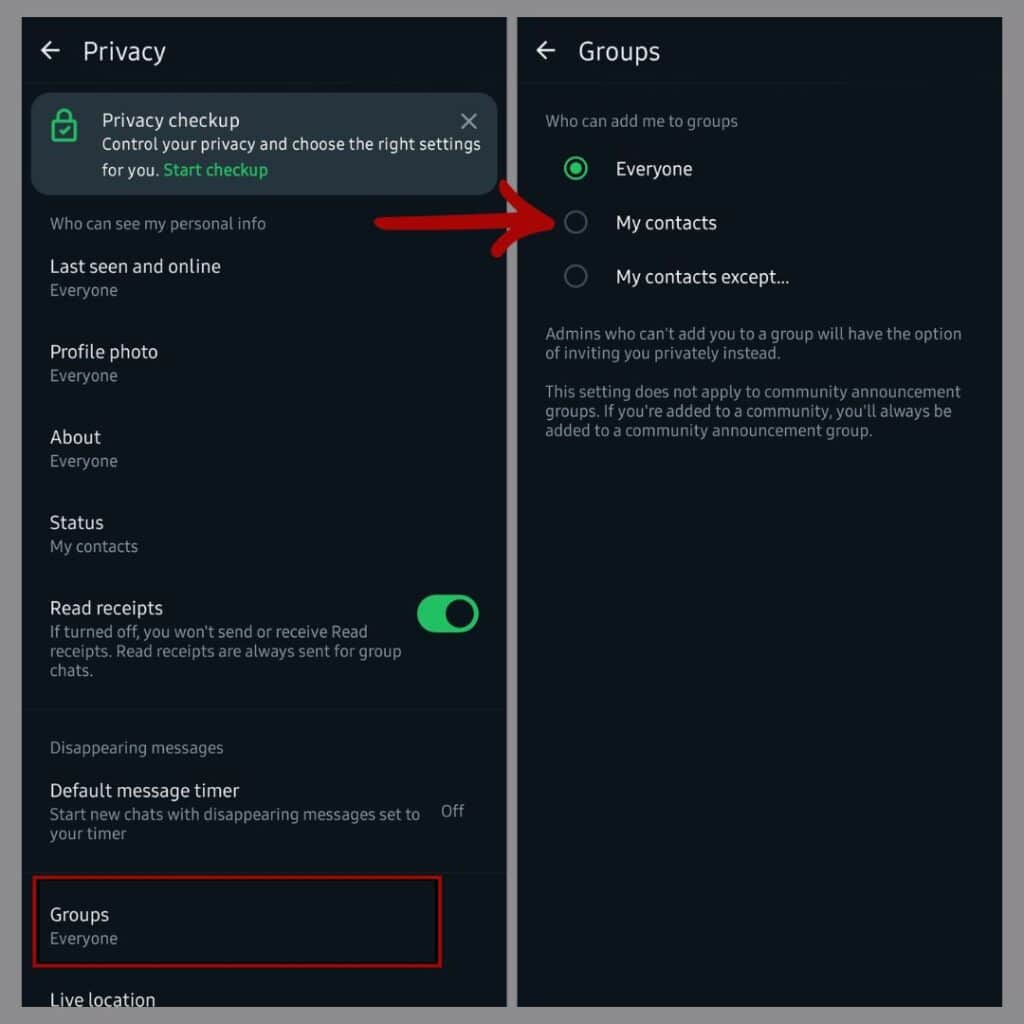
Task: Tap the Privacy checkup lock icon
Action: [x=64, y=125]
